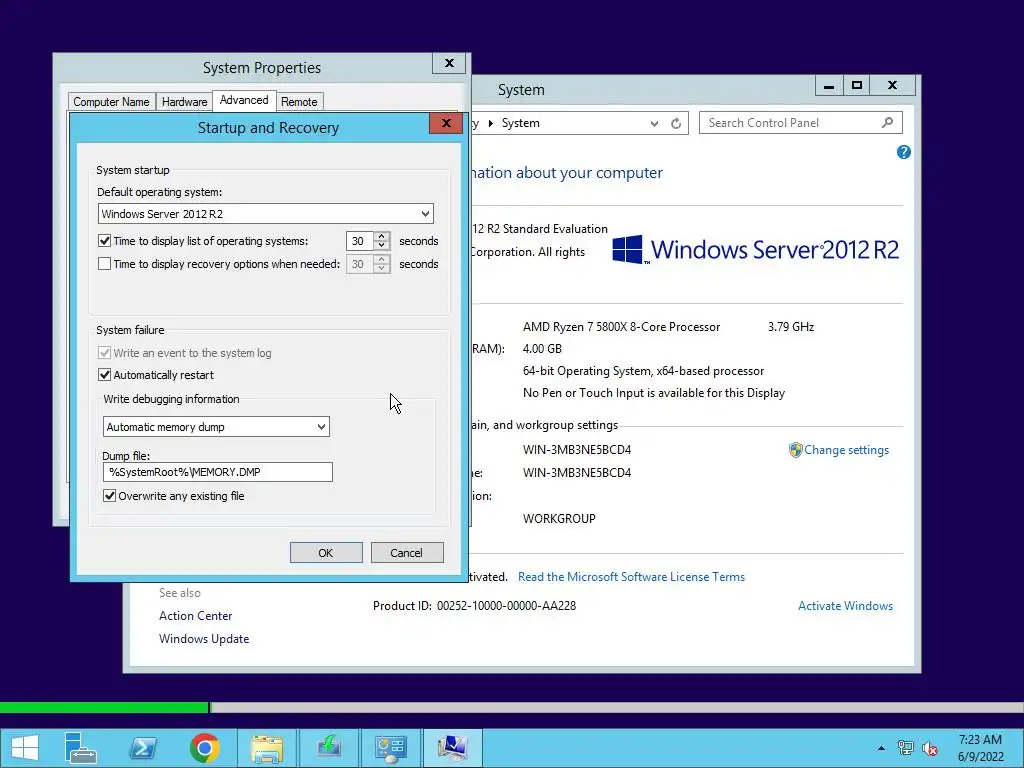Select the System window taskbar icon

click(x=453, y=748)
